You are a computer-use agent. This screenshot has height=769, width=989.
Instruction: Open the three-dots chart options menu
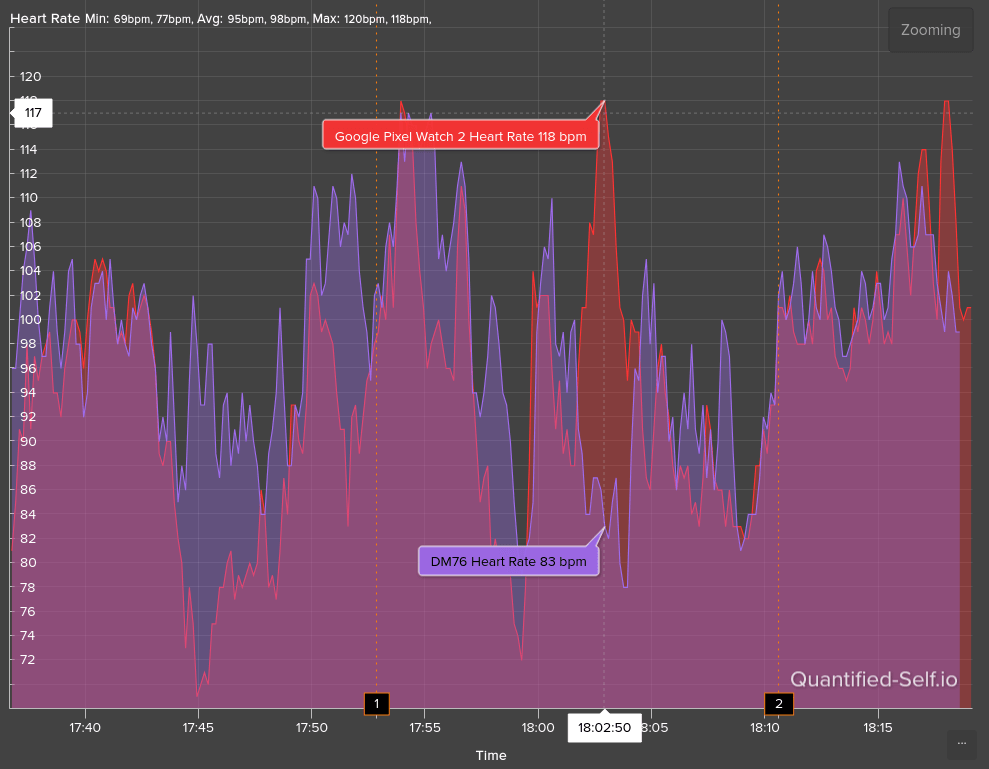961,743
